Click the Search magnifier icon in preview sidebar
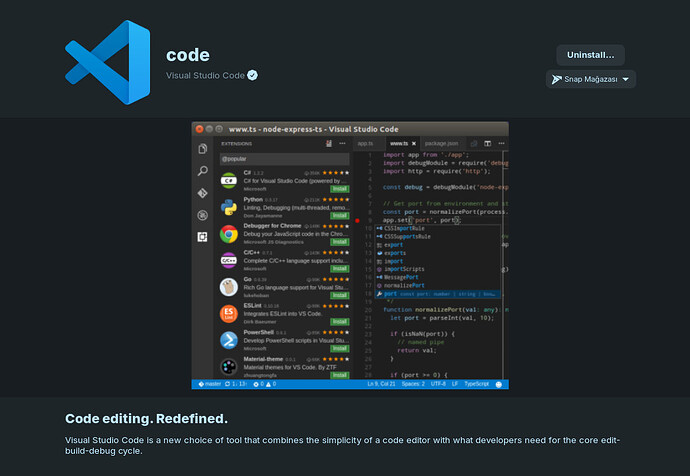The height and width of the screenshot is (476, 690). pyautogui.click(x=202, y=171)
